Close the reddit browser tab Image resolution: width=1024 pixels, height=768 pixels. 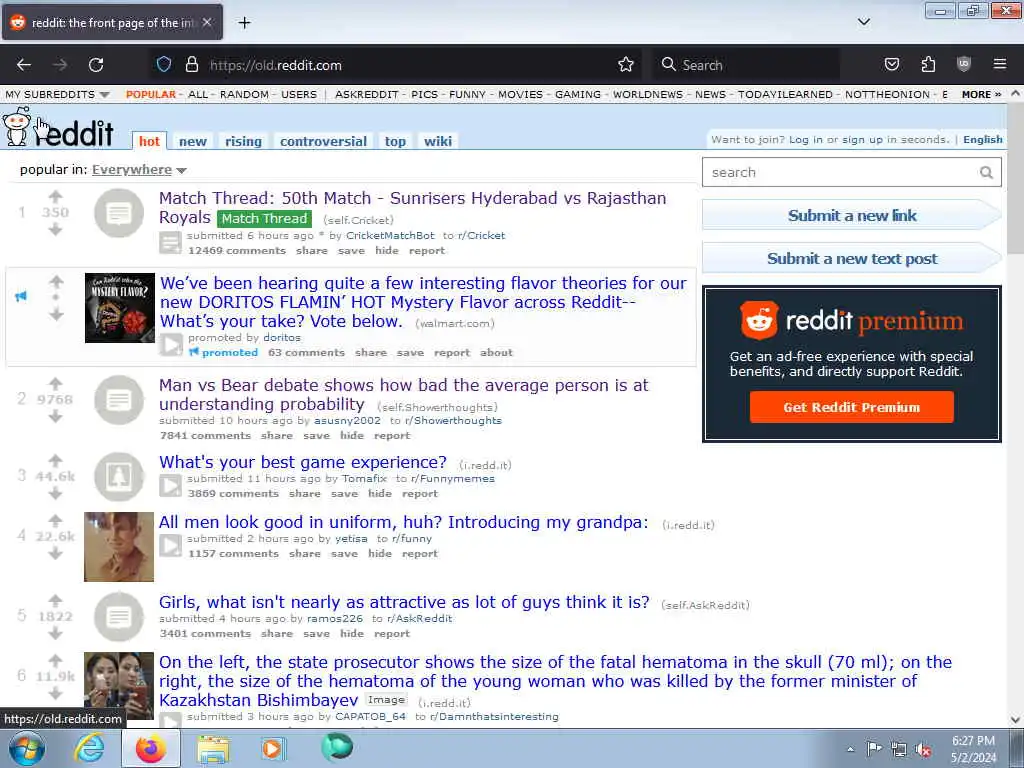(x=207, y=22)
